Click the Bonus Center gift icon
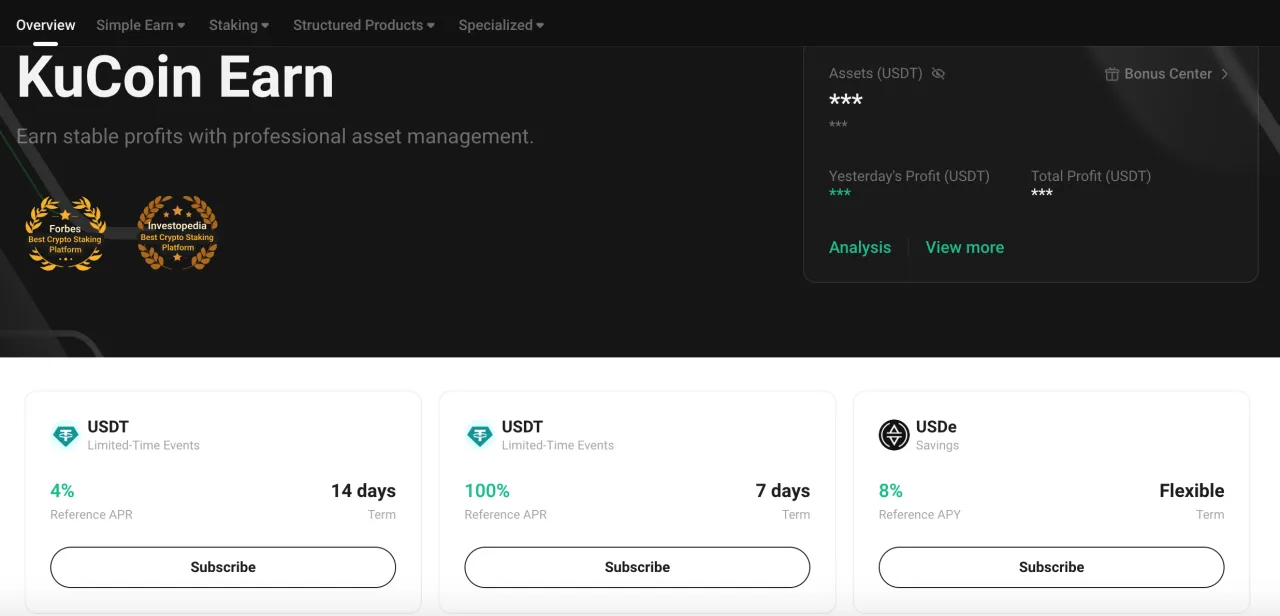Image resolution: width=1280 pixels, height=616 pixels. point(1111,74)
